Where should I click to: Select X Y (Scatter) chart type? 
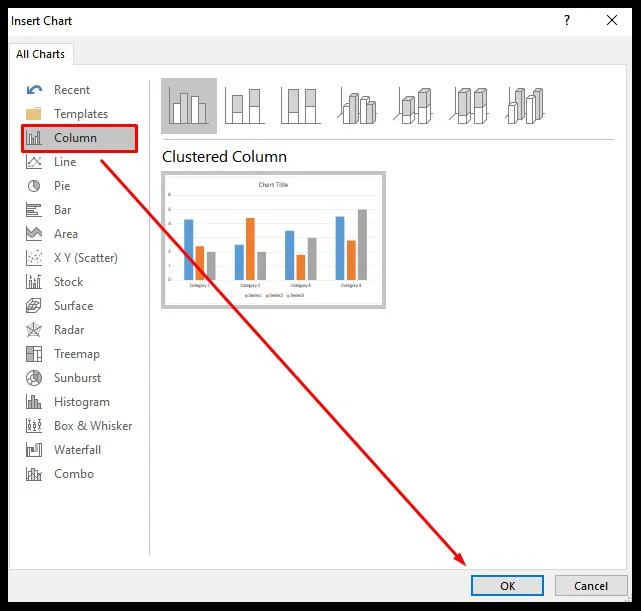[86, 258]
